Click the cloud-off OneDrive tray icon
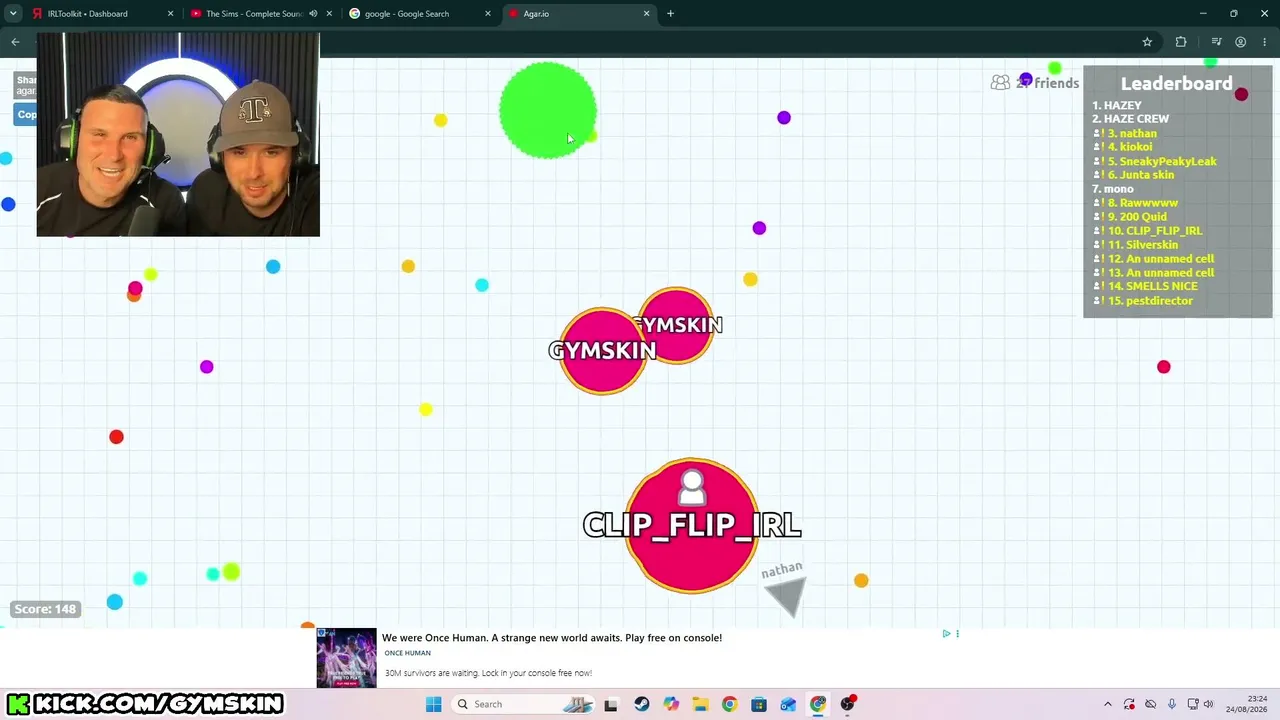Image resolution: width=1280 pixels, height=720 pixels. [1150, 704]
